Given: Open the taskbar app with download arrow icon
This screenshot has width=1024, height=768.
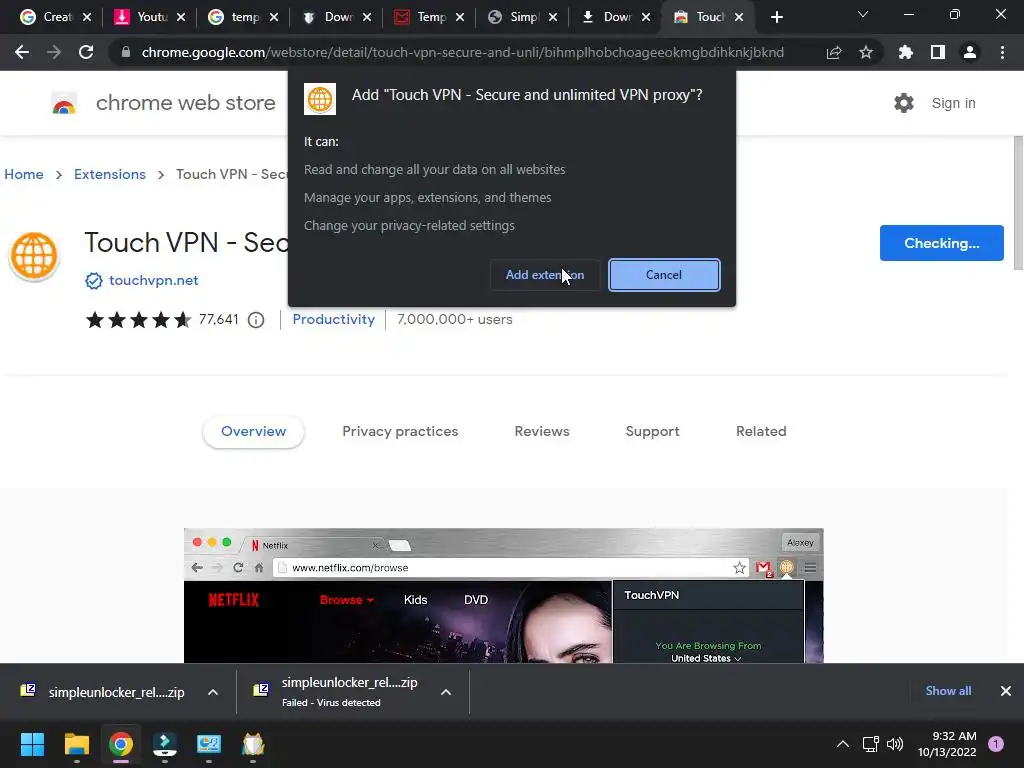Looking at the screenshot, I should pyautogui.click(x=165, y=744).
